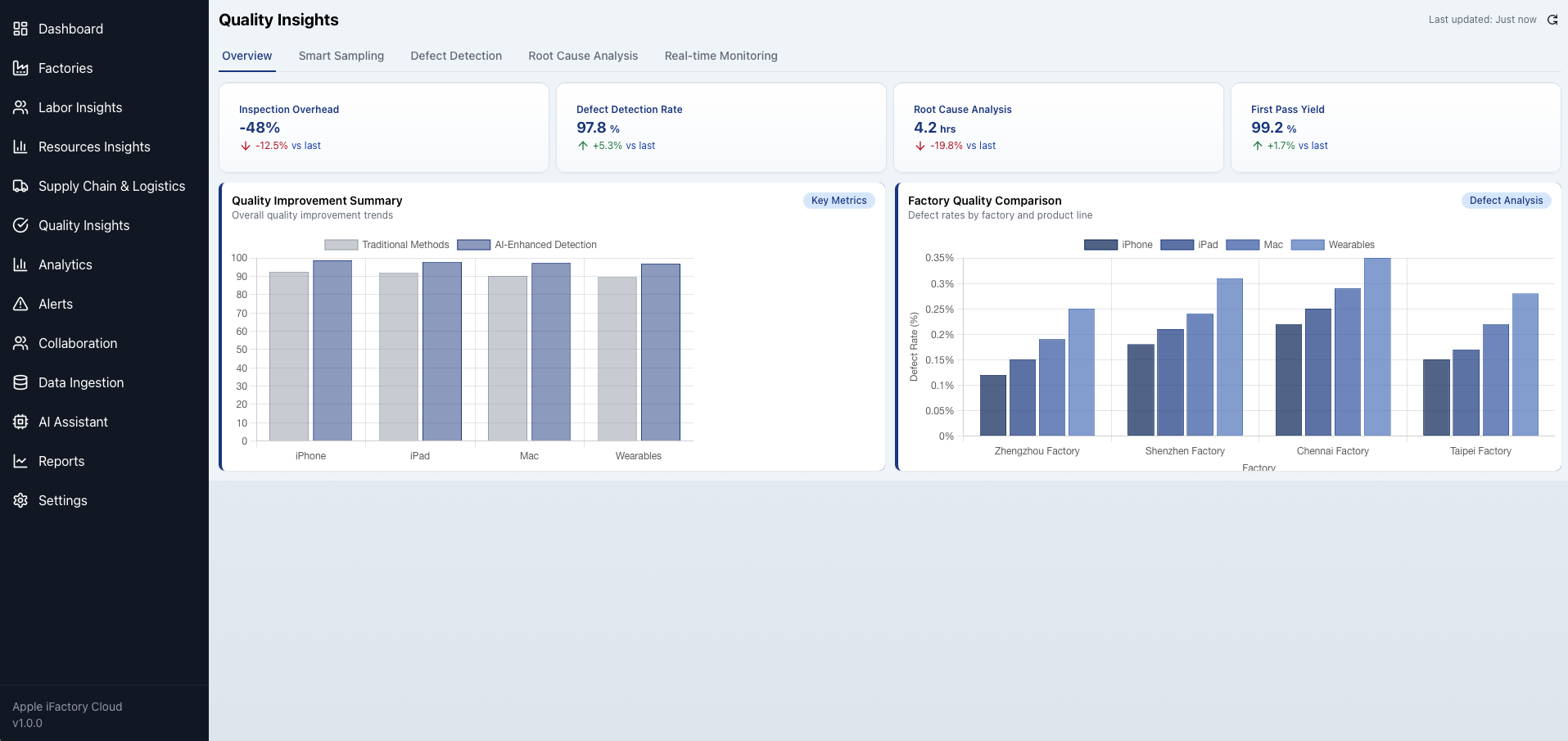Open Data Ingestion database icon

point(20,382)
